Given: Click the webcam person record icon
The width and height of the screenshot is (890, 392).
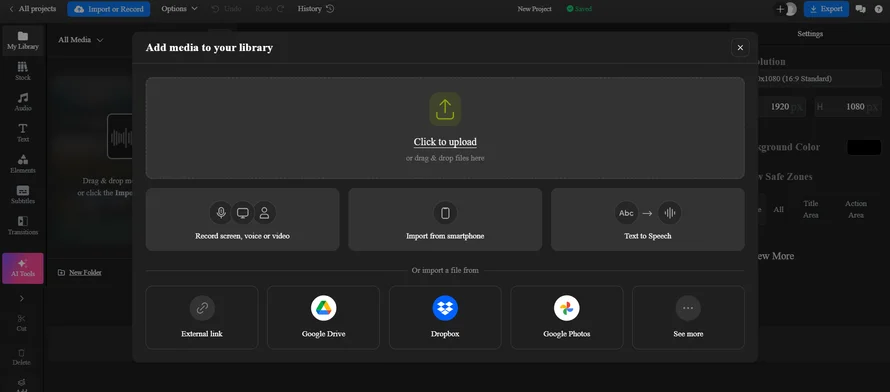Looking at the screenshot, I should click(x=265, y=213).
